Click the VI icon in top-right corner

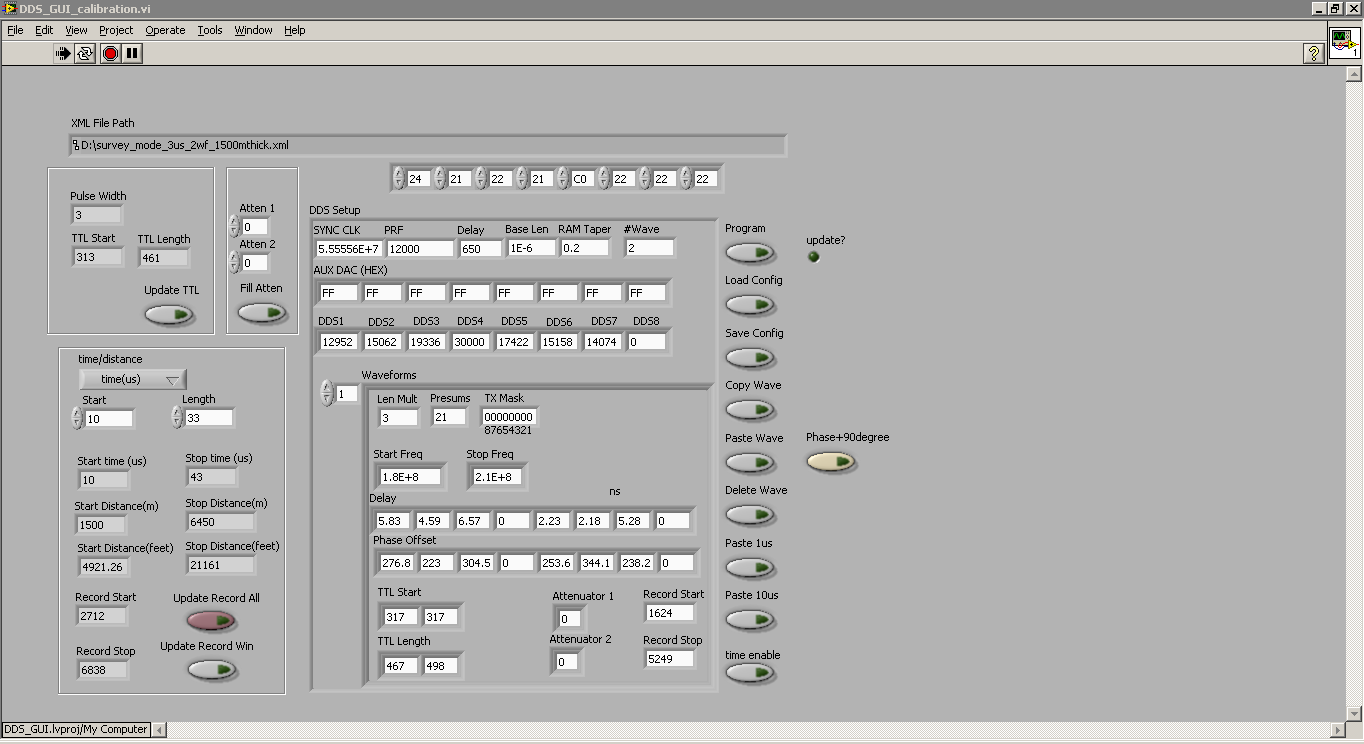pyautogui.click(x=1344, y=45)
